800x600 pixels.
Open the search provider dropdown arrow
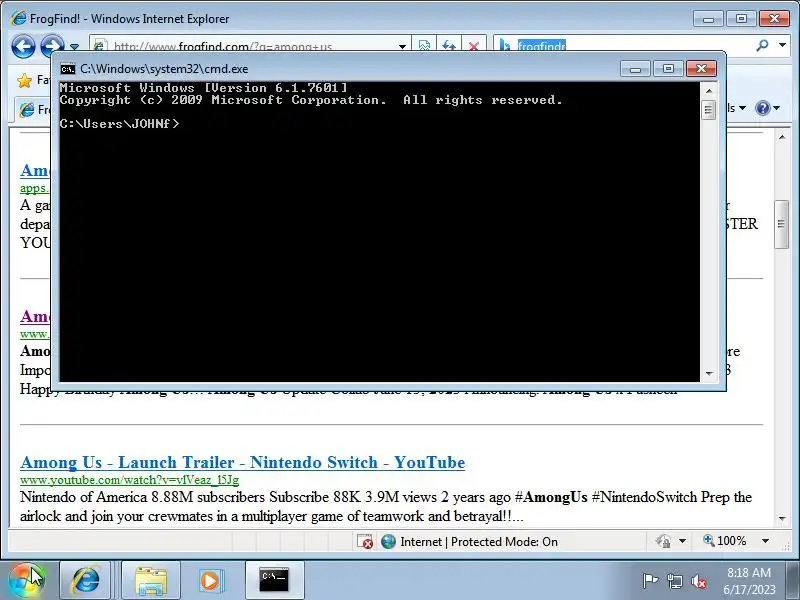pos(782,45)
